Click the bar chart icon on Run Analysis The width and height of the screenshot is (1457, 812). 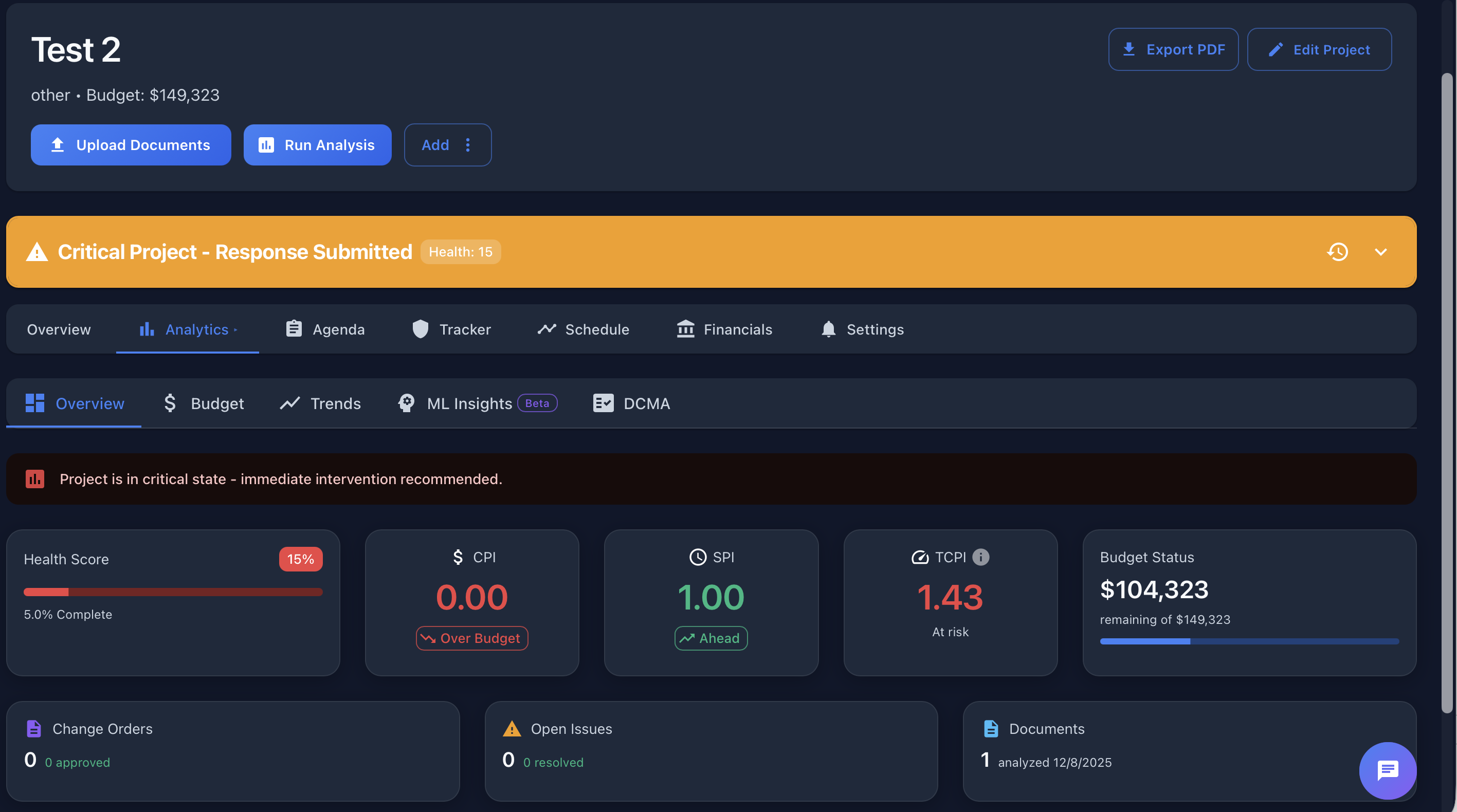click(266, 145)
